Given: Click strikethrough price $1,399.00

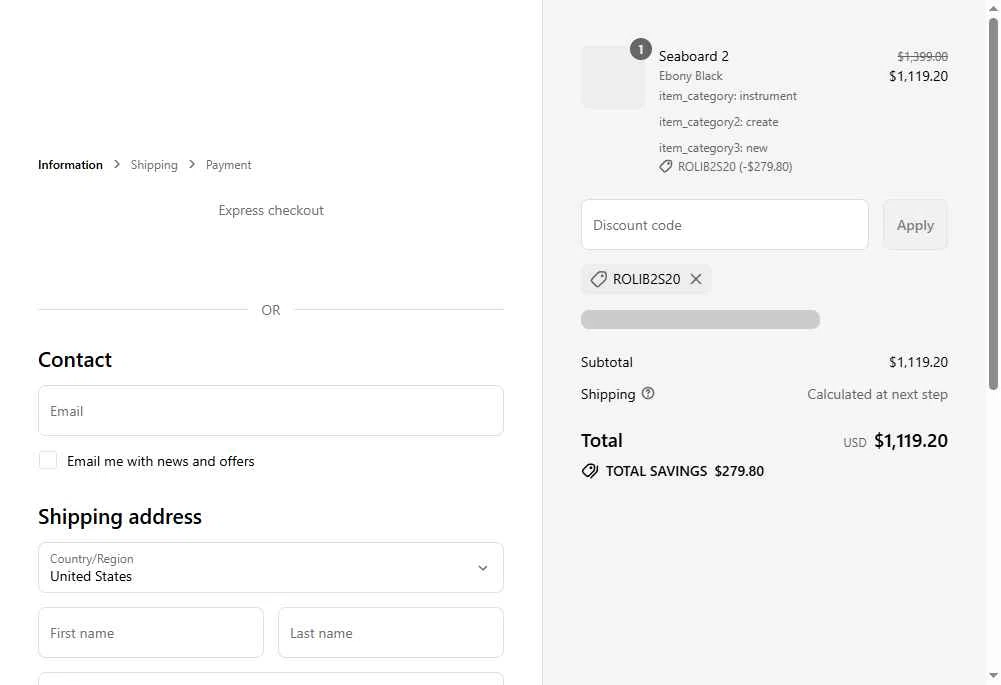Looking at the screenshot, I should point(922,56).
